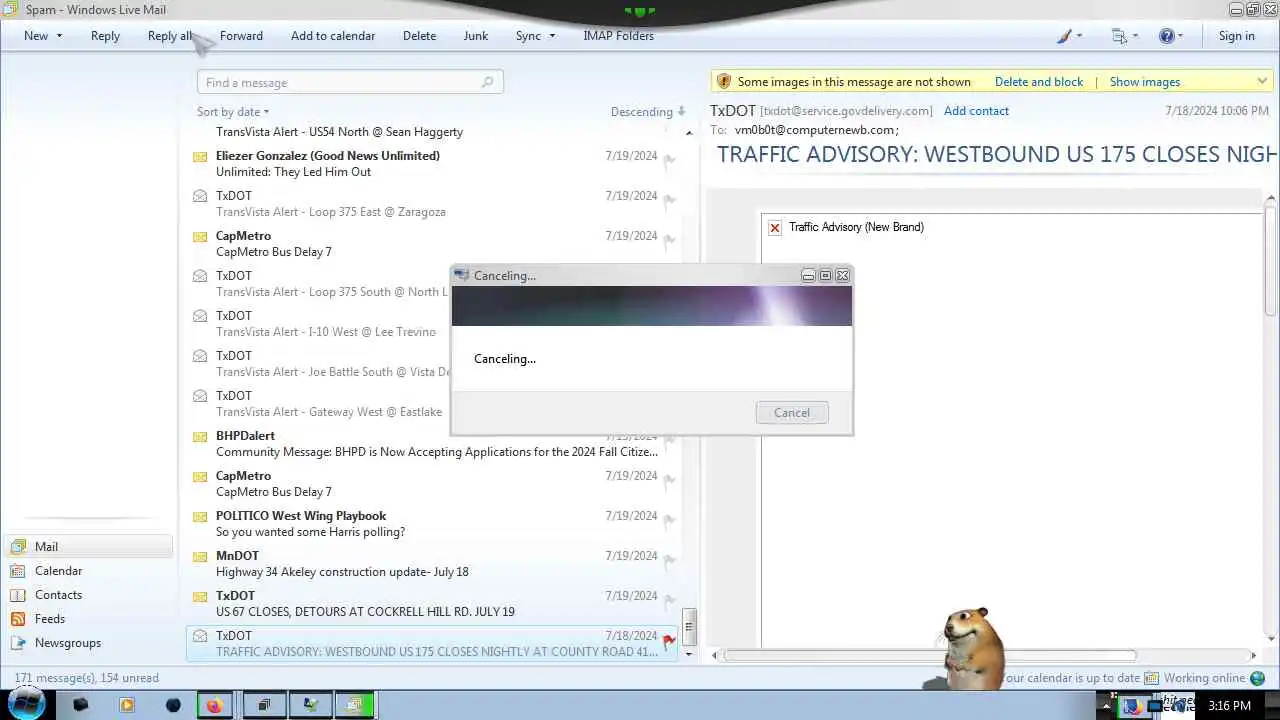Click the Sign in button
1280x720 pixels.
[x=1236, y=36]
